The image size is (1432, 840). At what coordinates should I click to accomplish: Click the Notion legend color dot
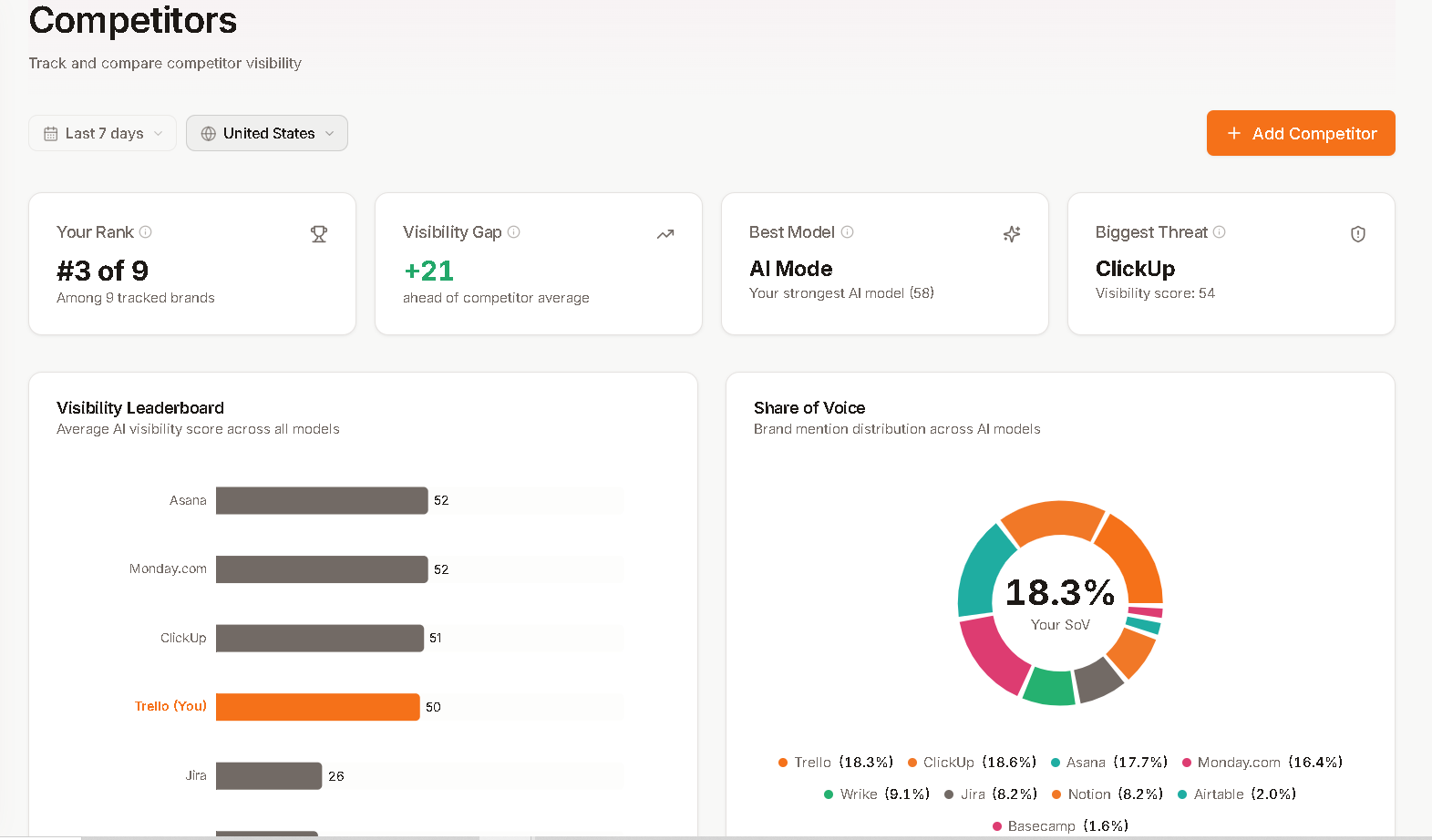tap(1056, 794)
